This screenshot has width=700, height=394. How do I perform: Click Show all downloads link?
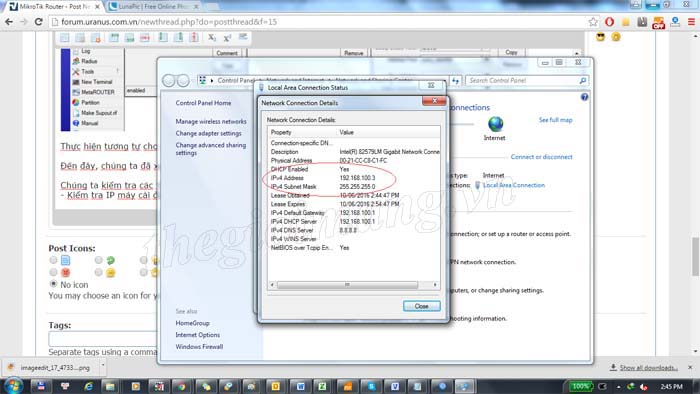(x=648, y=368)
